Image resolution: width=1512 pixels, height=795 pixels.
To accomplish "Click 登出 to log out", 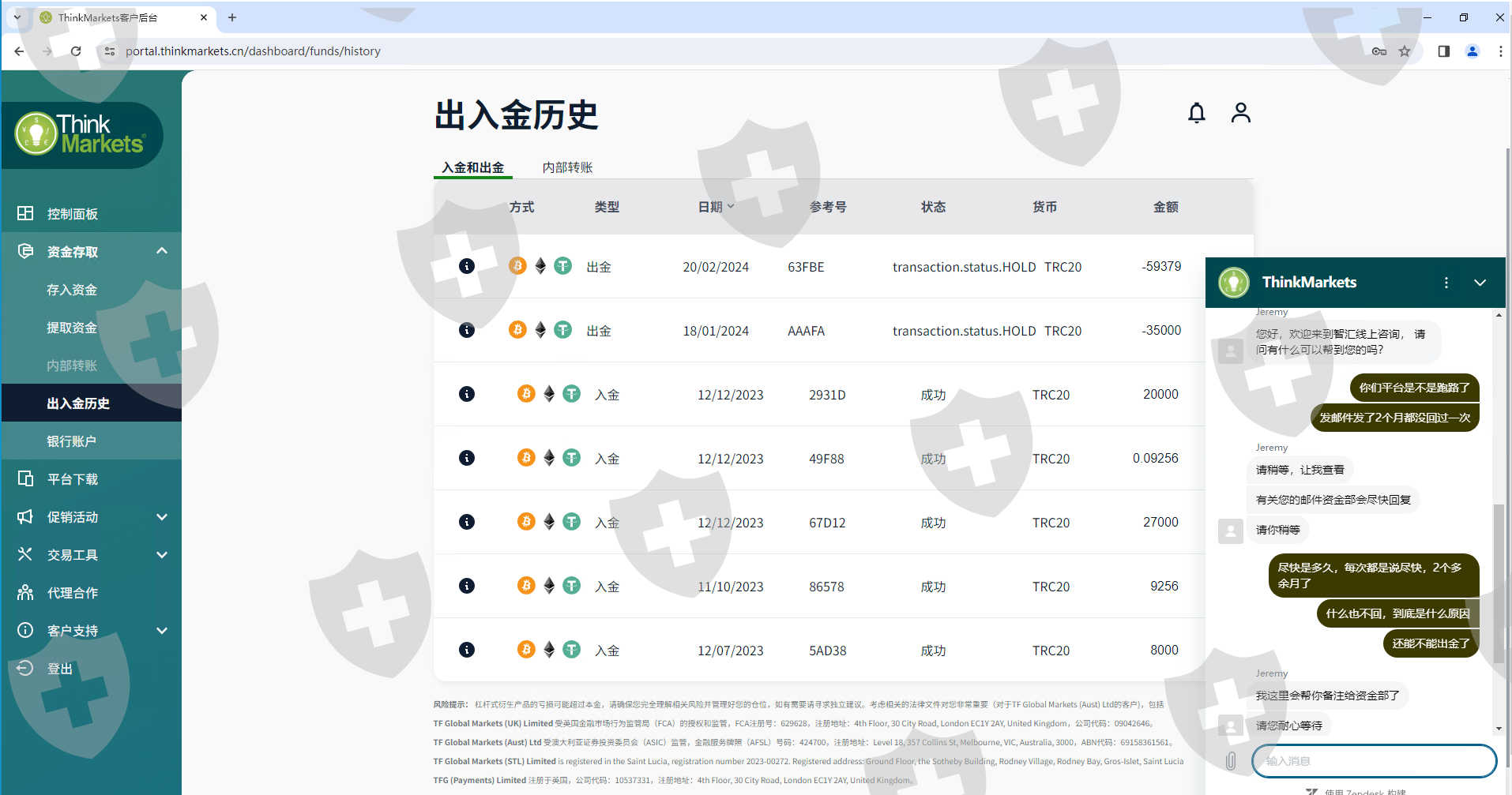I will click(x=59, y=669).
